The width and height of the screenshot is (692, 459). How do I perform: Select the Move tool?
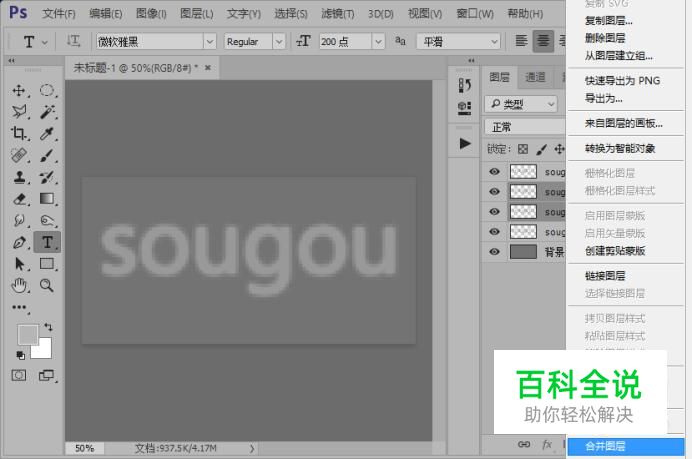[19, 90]
